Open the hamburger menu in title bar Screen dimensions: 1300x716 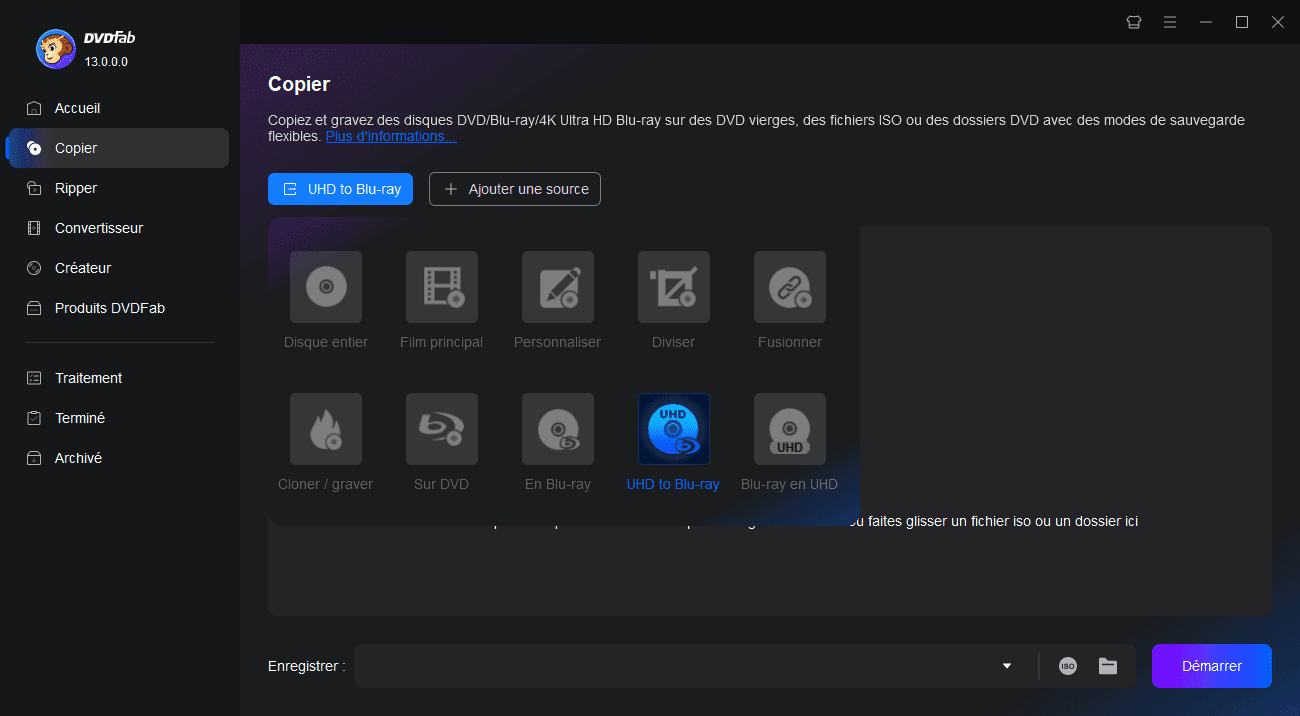[x=1170, y=22]
